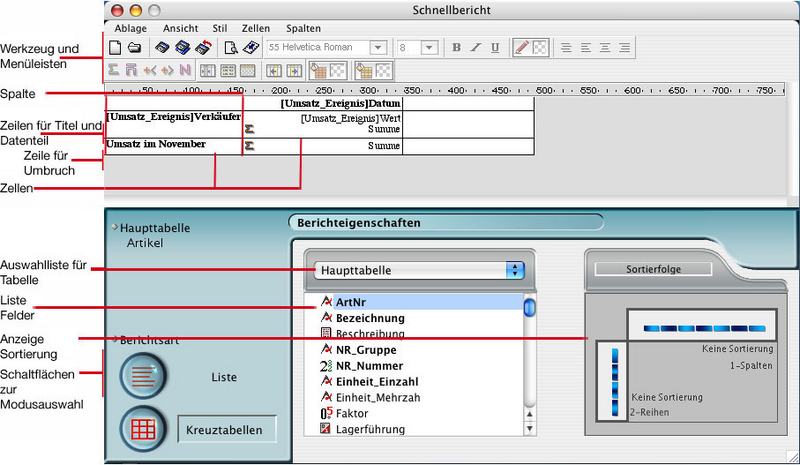Screen dimensions: 800x465
Task: Toggle underline formatting
Action: pyautogui.click(x=494, y=48)
